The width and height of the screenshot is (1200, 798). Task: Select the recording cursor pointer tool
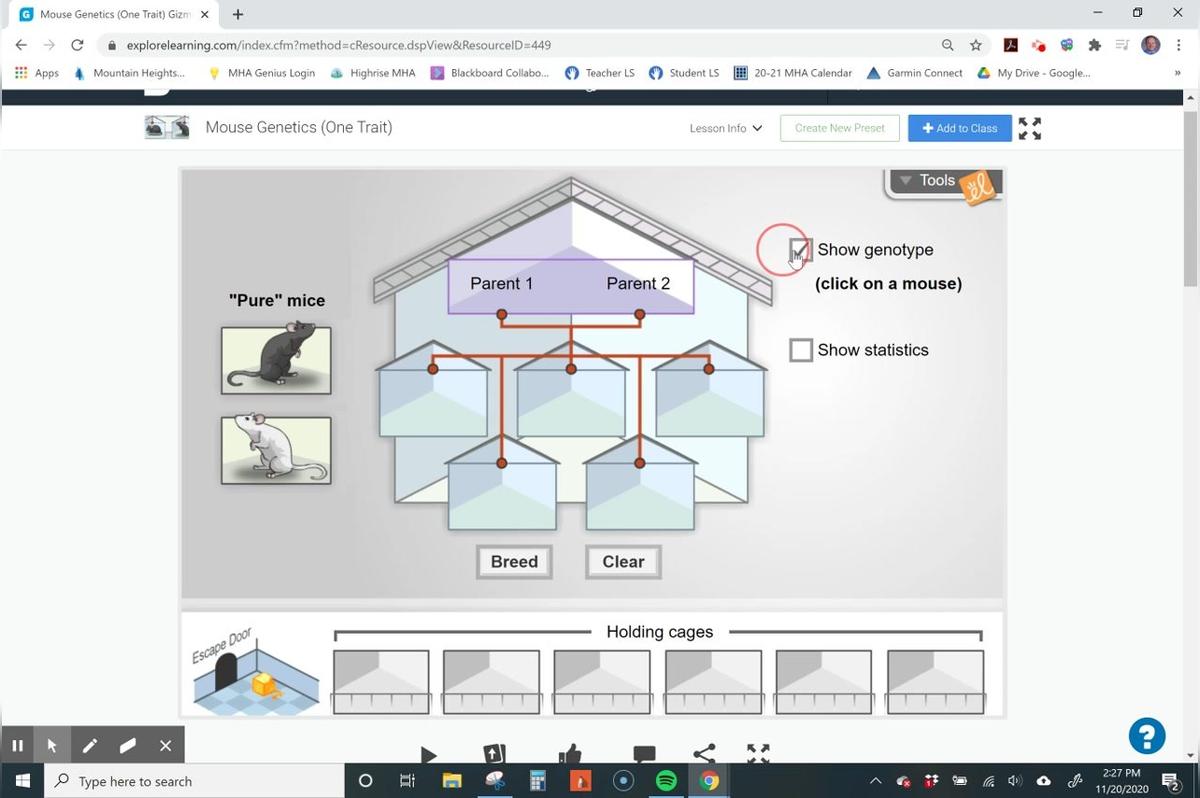(52, 746)
